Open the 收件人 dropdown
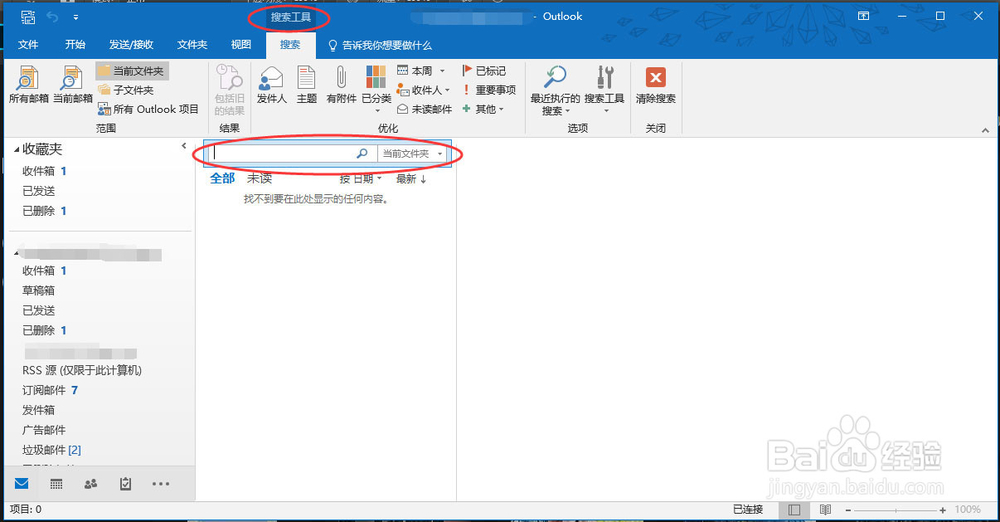 pos(423,90)
